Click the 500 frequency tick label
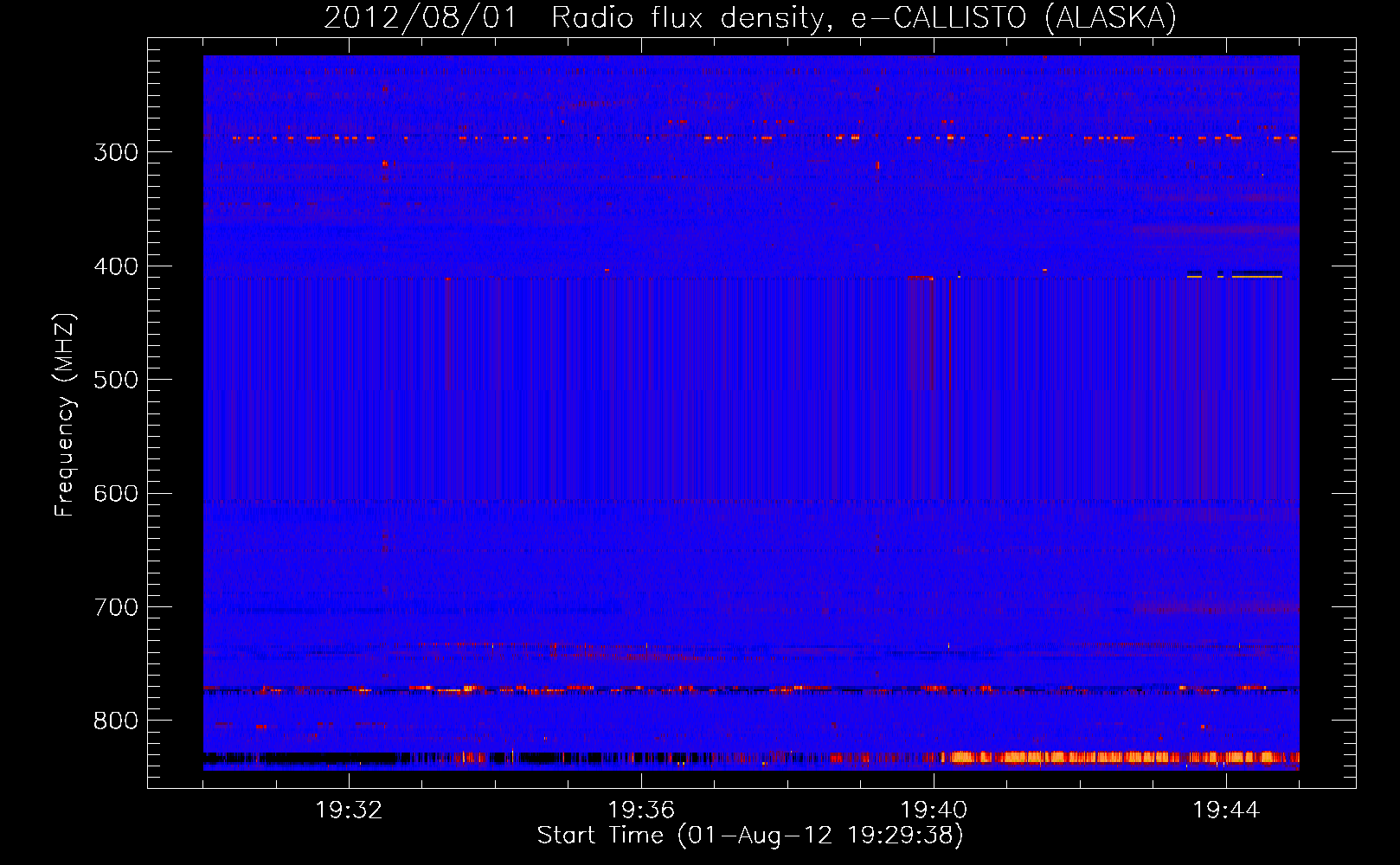Image resolution: width=1400 pixels, height=865 pixels. click(x=116, y=380)
